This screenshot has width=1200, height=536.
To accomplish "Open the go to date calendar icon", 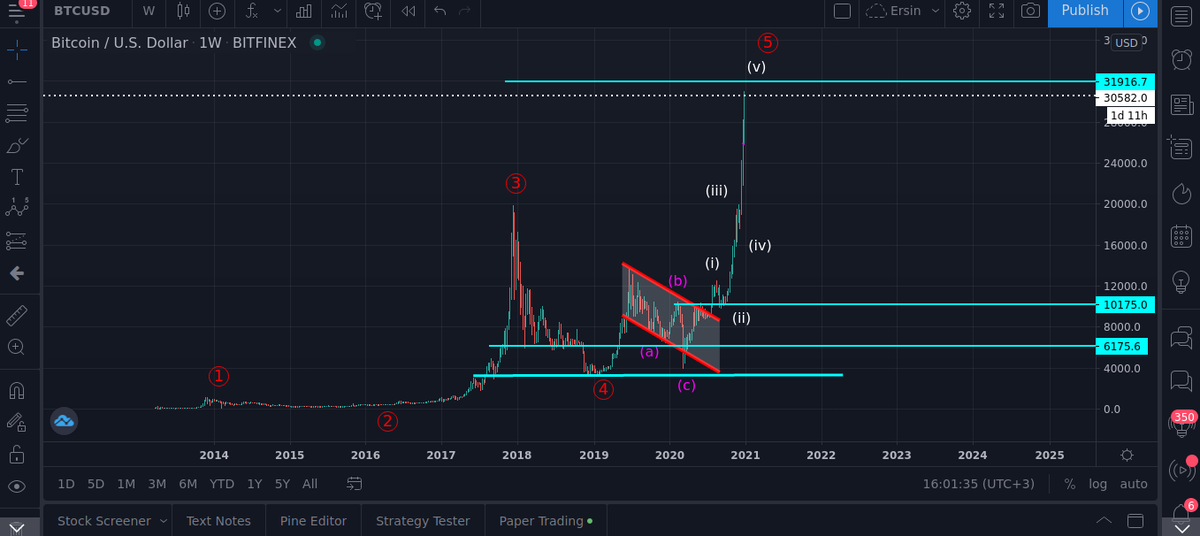I will point(354,484).
